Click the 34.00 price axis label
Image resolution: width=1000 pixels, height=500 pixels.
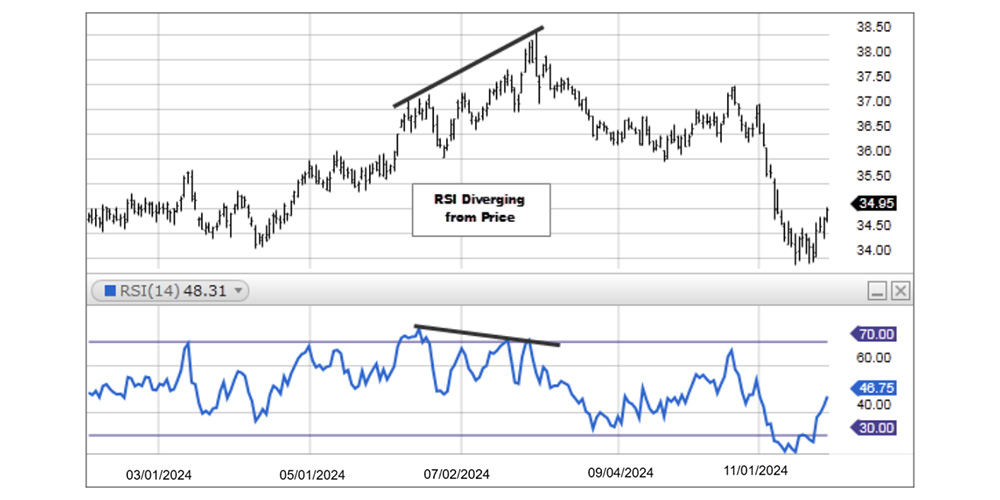coord(874,250)
